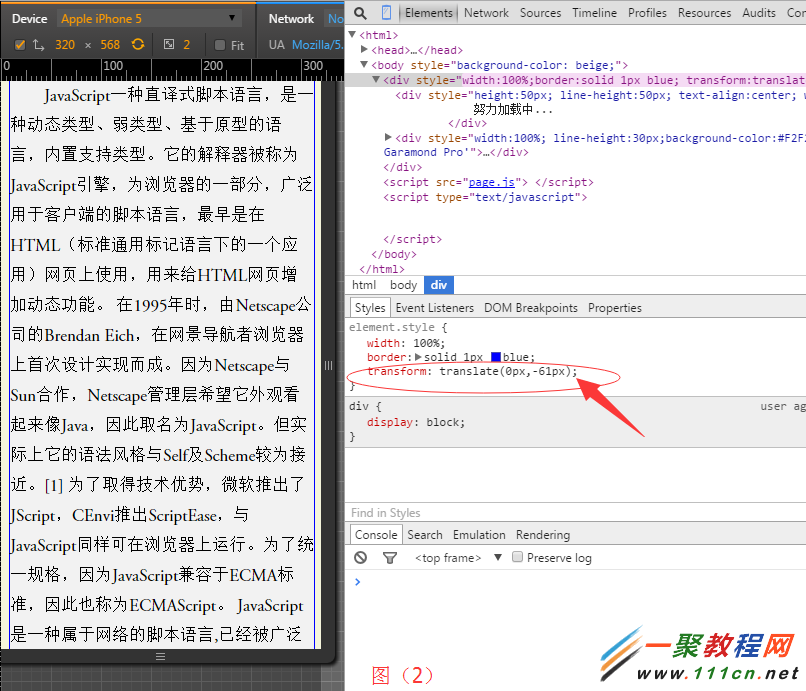Select the Styles sidebar tab
The width and height of the screenshot is (806, 691).
(x=370, y=307)
